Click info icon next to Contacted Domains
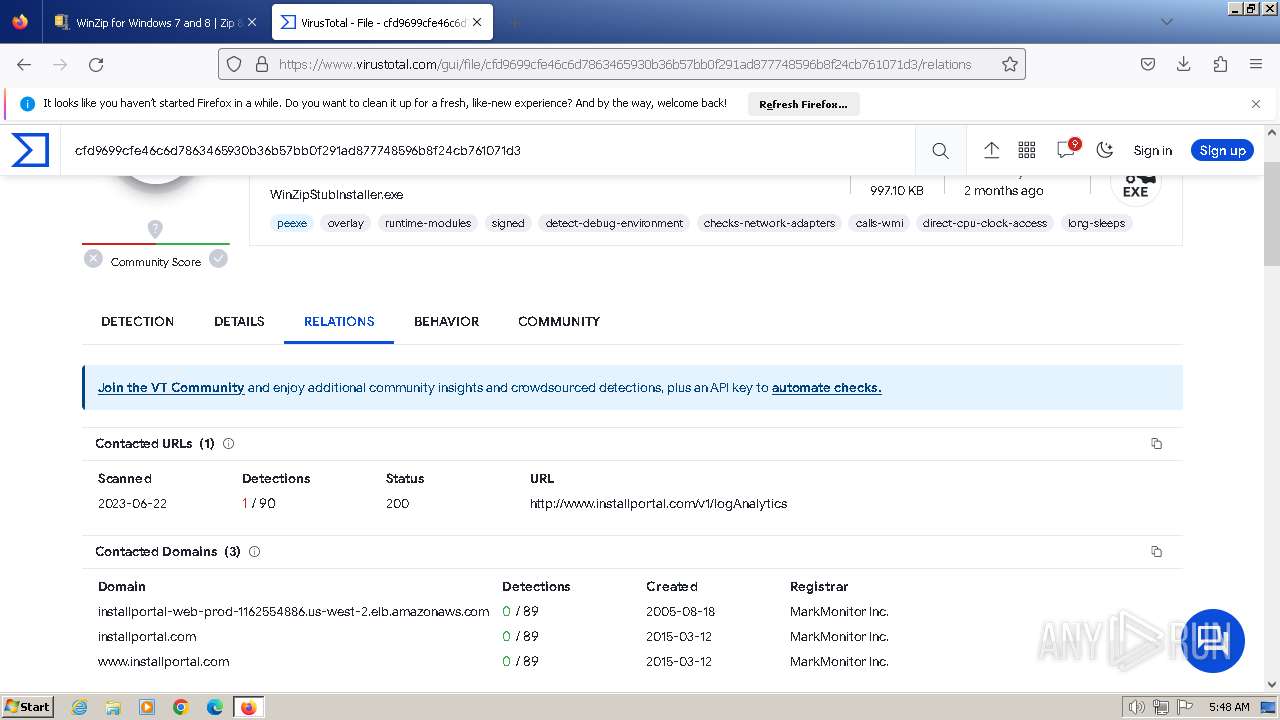This screenshot has width=1280, height=720. 254,551
